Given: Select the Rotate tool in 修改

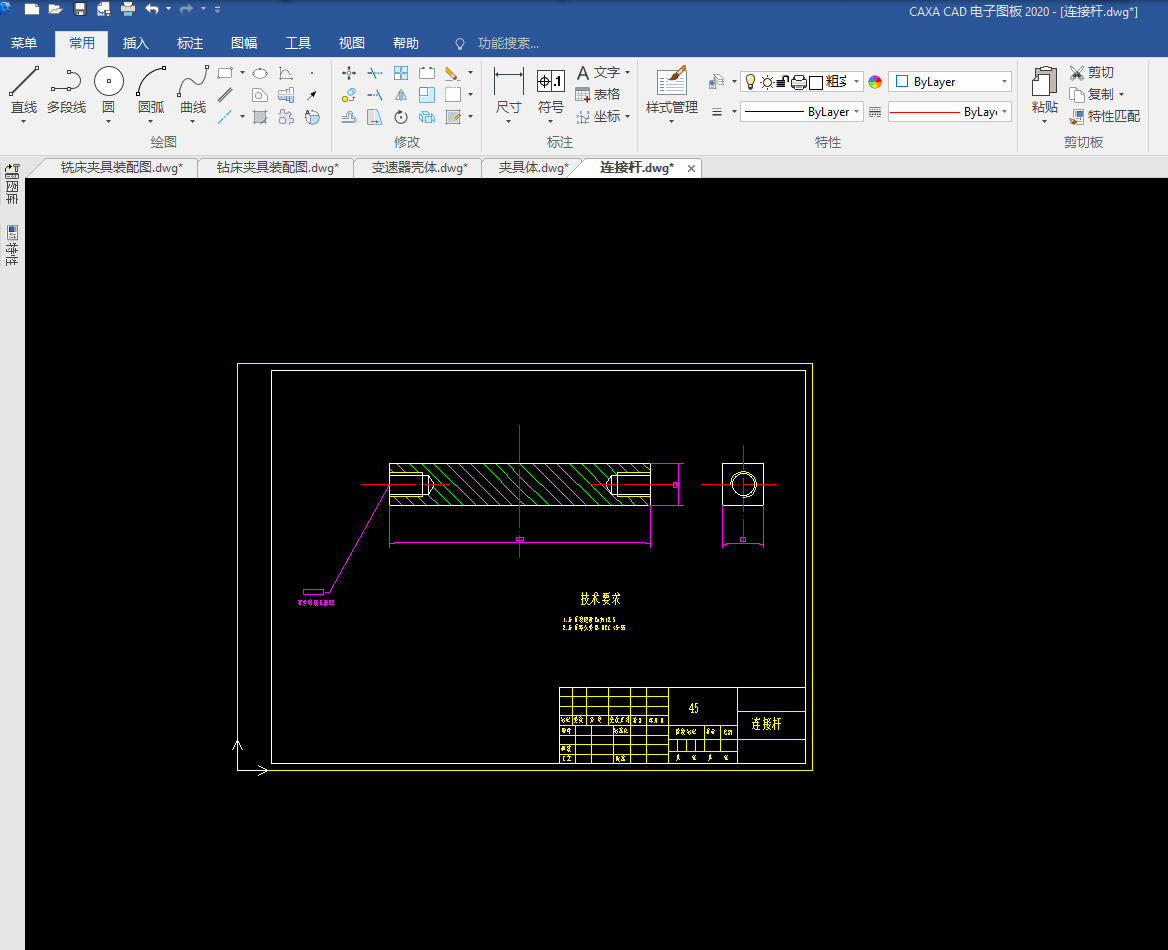Looking at the screenshot, I should click(x=401, y=117).
